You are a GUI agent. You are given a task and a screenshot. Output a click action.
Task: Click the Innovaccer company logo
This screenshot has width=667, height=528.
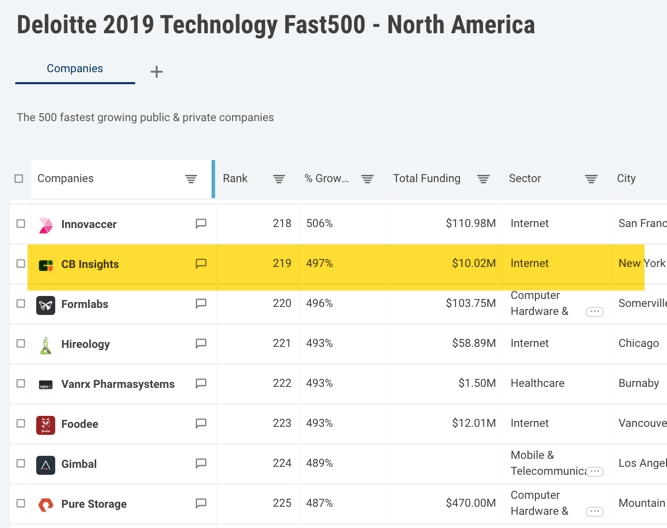pos(46,225)
